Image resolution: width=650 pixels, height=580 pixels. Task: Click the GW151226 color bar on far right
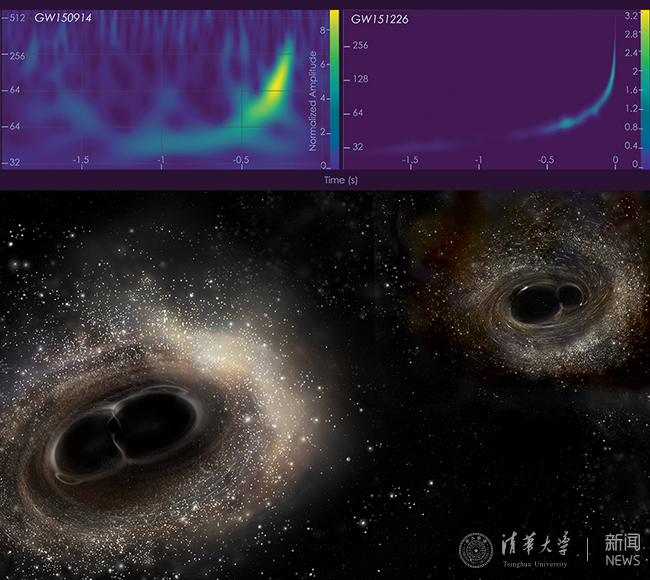coord(644,88)
